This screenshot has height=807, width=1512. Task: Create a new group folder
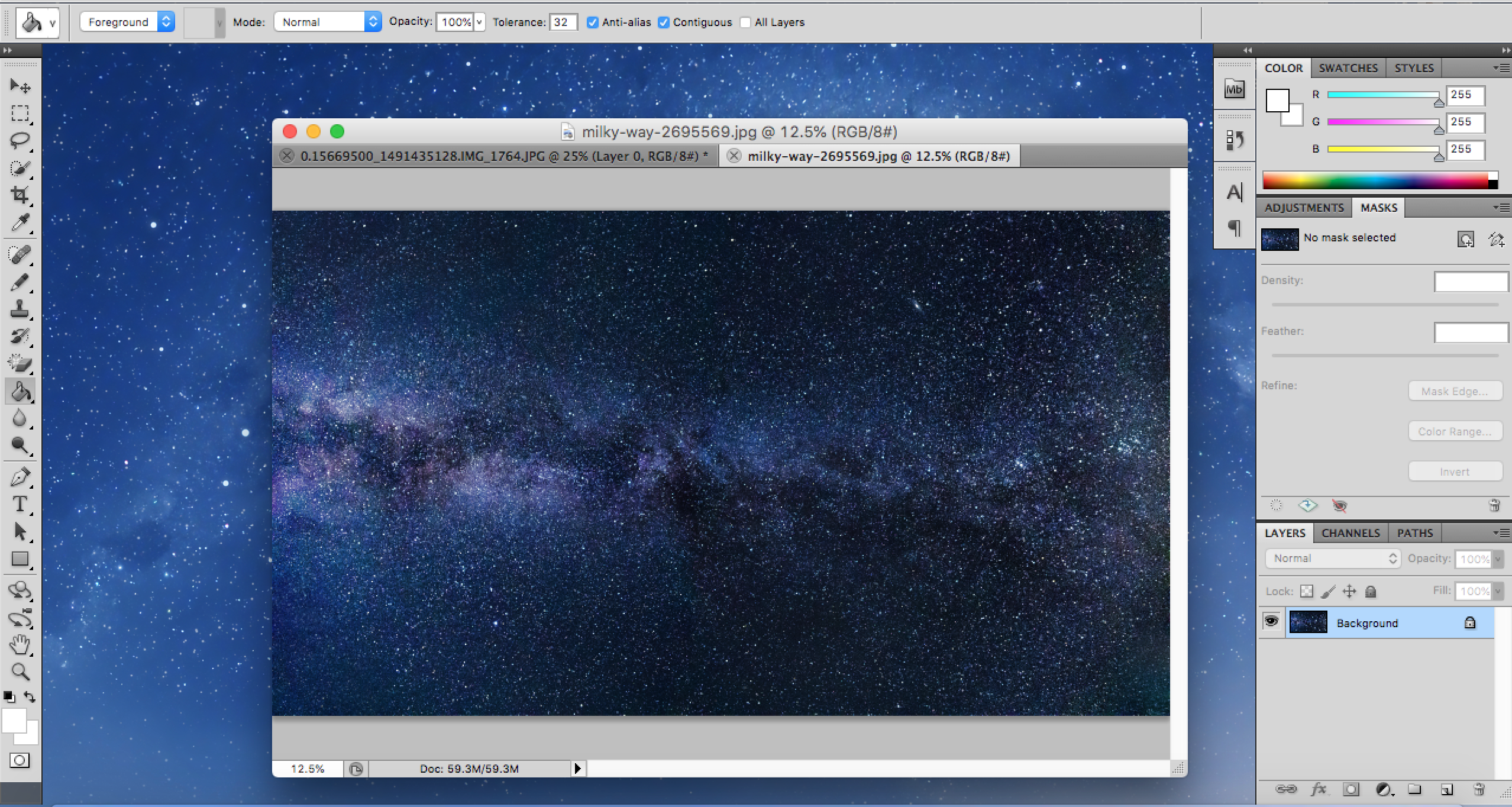point(1414,789)
